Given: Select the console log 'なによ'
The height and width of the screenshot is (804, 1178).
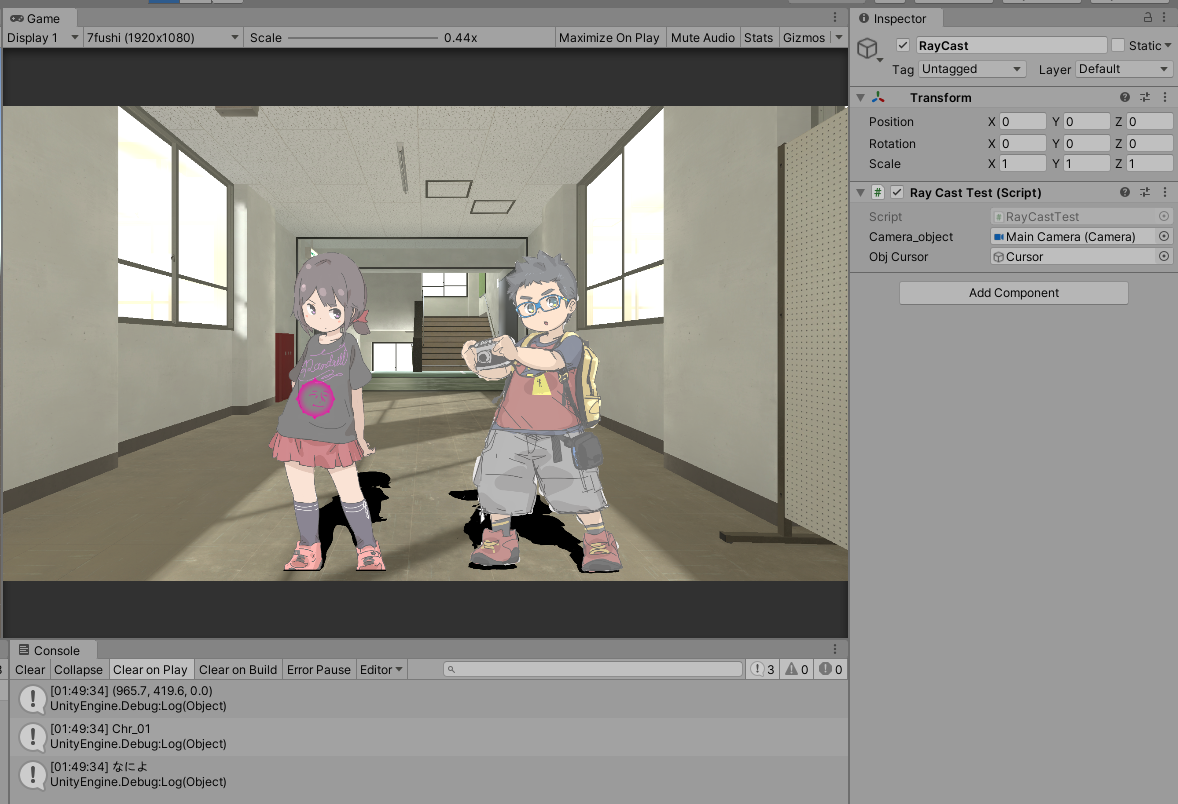Looking at the screenshot, I should point(429,774).
